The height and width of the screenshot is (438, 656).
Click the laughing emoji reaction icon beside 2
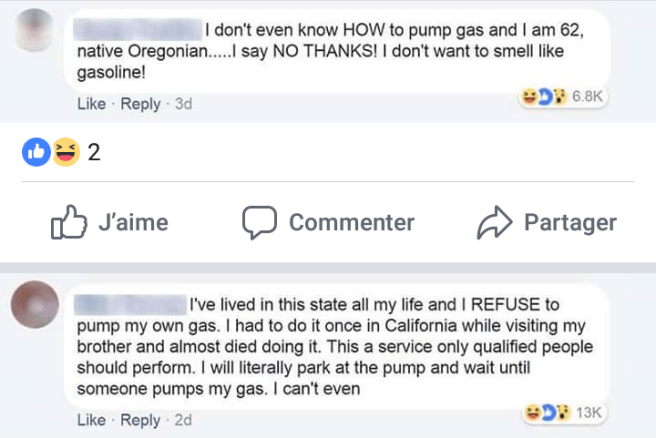[66, 153]
